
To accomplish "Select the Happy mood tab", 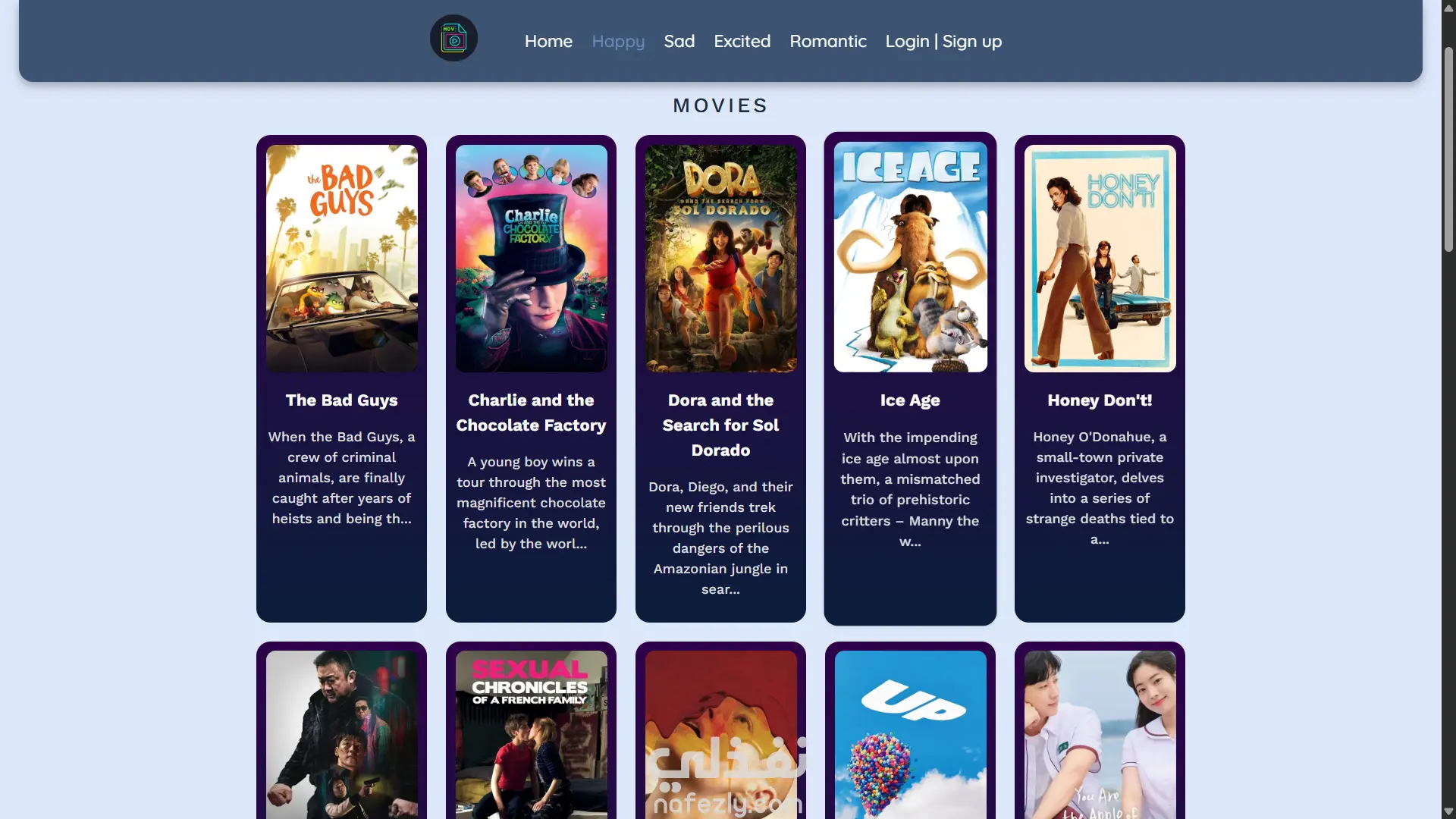I will click(618, 42).
